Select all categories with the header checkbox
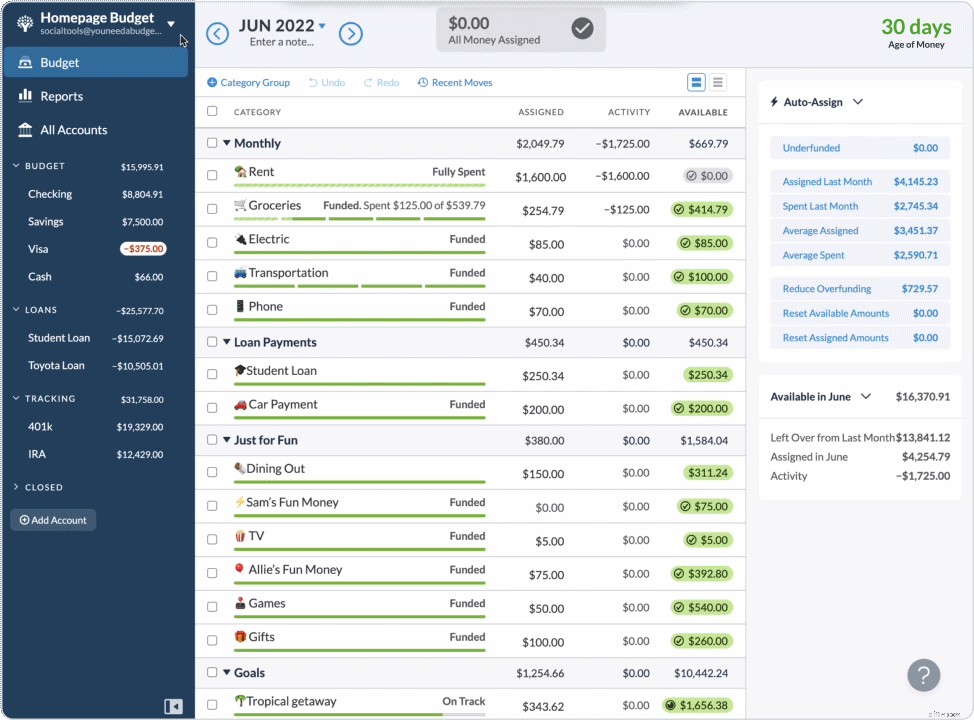The image size is (974, 720). pyautogui.click(x=212, y=112)
